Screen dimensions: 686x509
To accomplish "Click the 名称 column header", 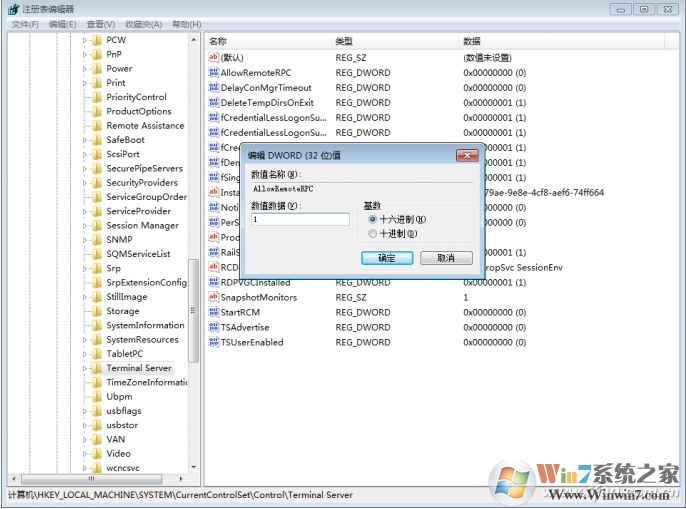I will (x=268, y=41).
